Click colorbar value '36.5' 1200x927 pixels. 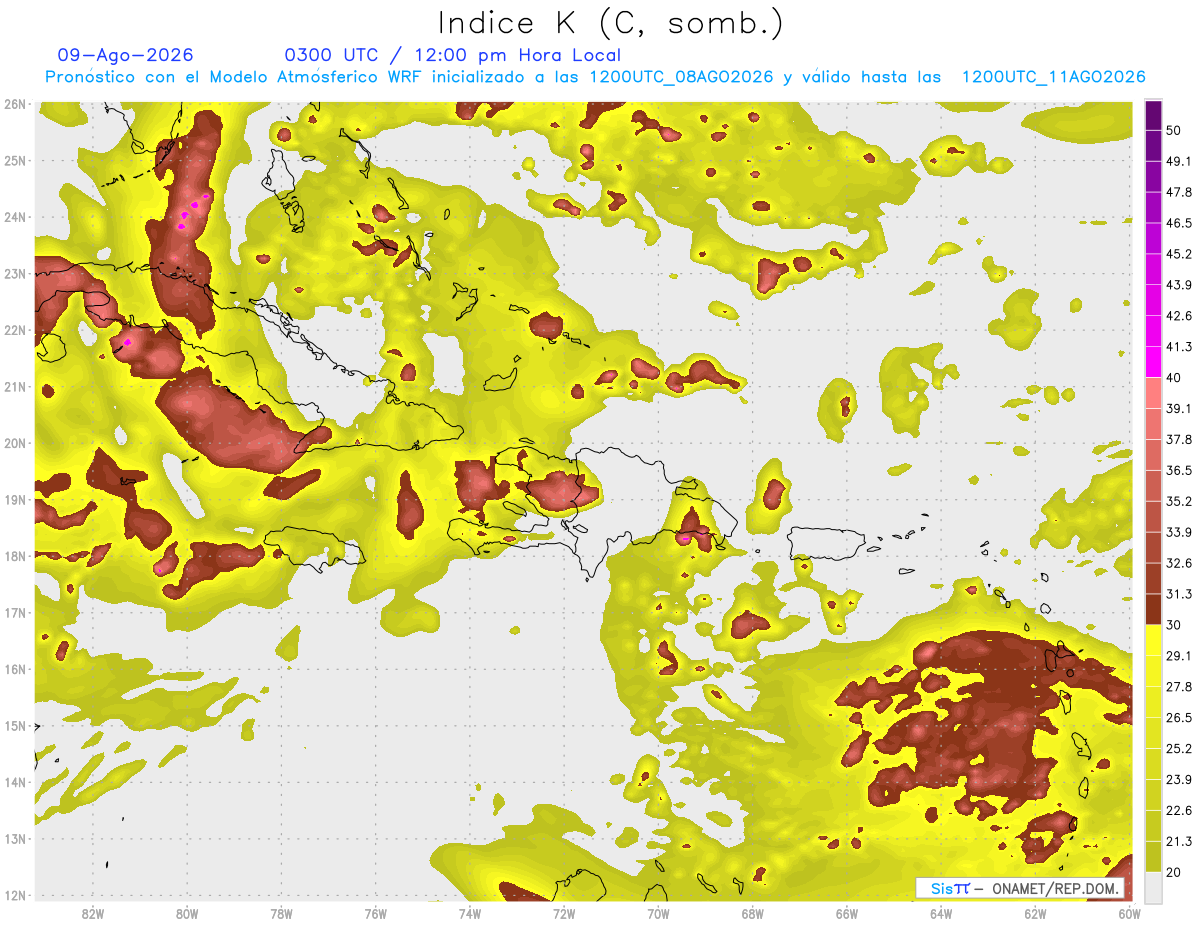(x=1179, y=471)
